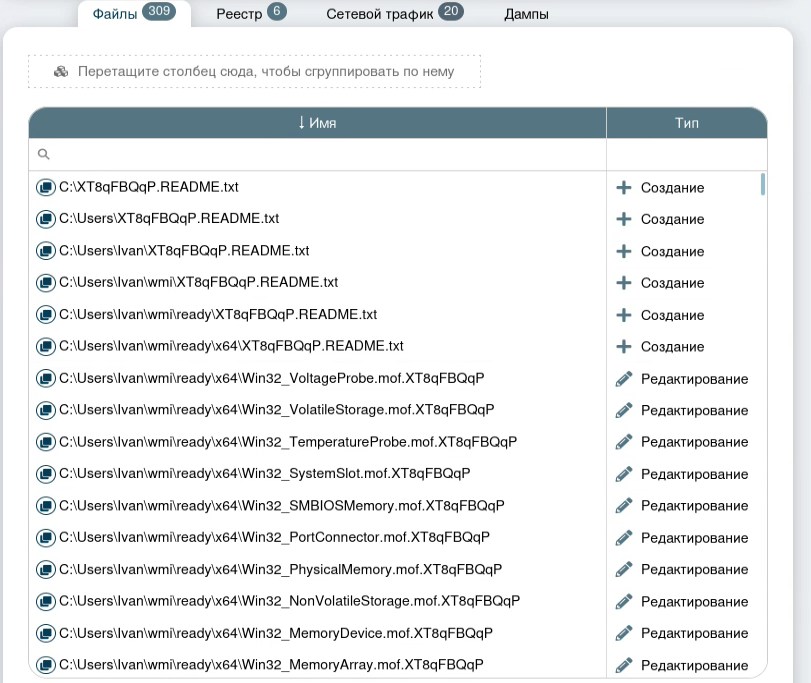
Task: Click the search magnifier icon in filter row
Action: pyautogui.click(x=44, y=155)
